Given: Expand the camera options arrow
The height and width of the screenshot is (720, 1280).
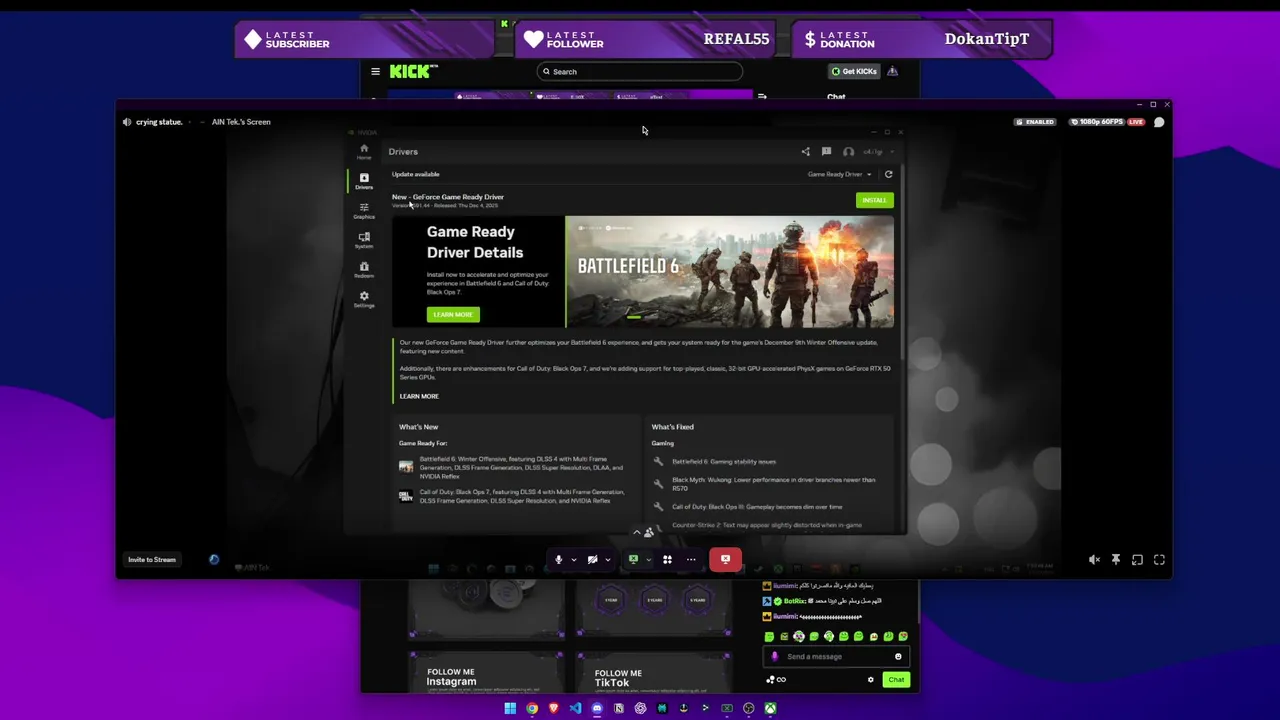Looking at the screenshot, I should pyautogui.click(x=607, y=560).
